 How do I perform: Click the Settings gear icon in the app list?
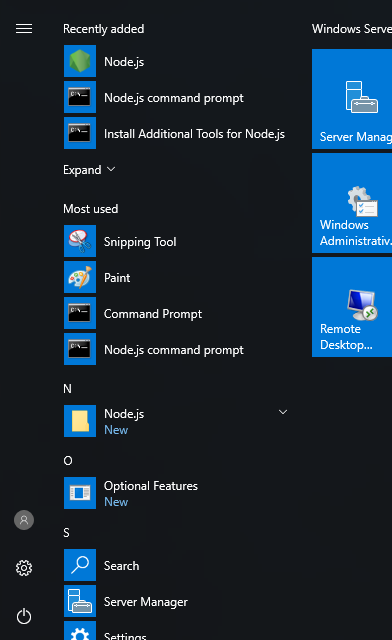80,631
